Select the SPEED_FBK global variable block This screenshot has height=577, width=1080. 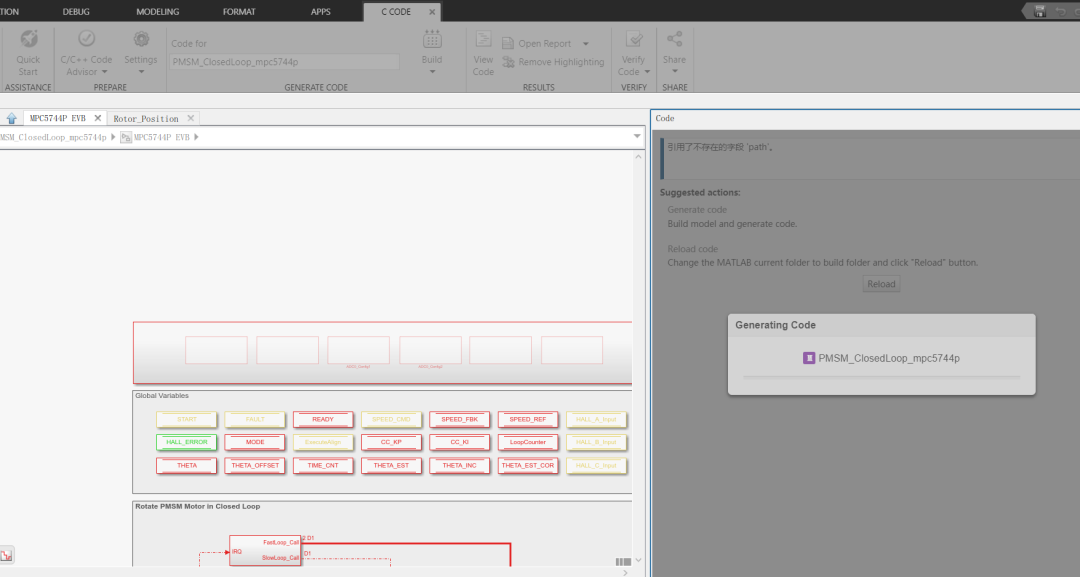pyautogui.click(x=459, y=419)
